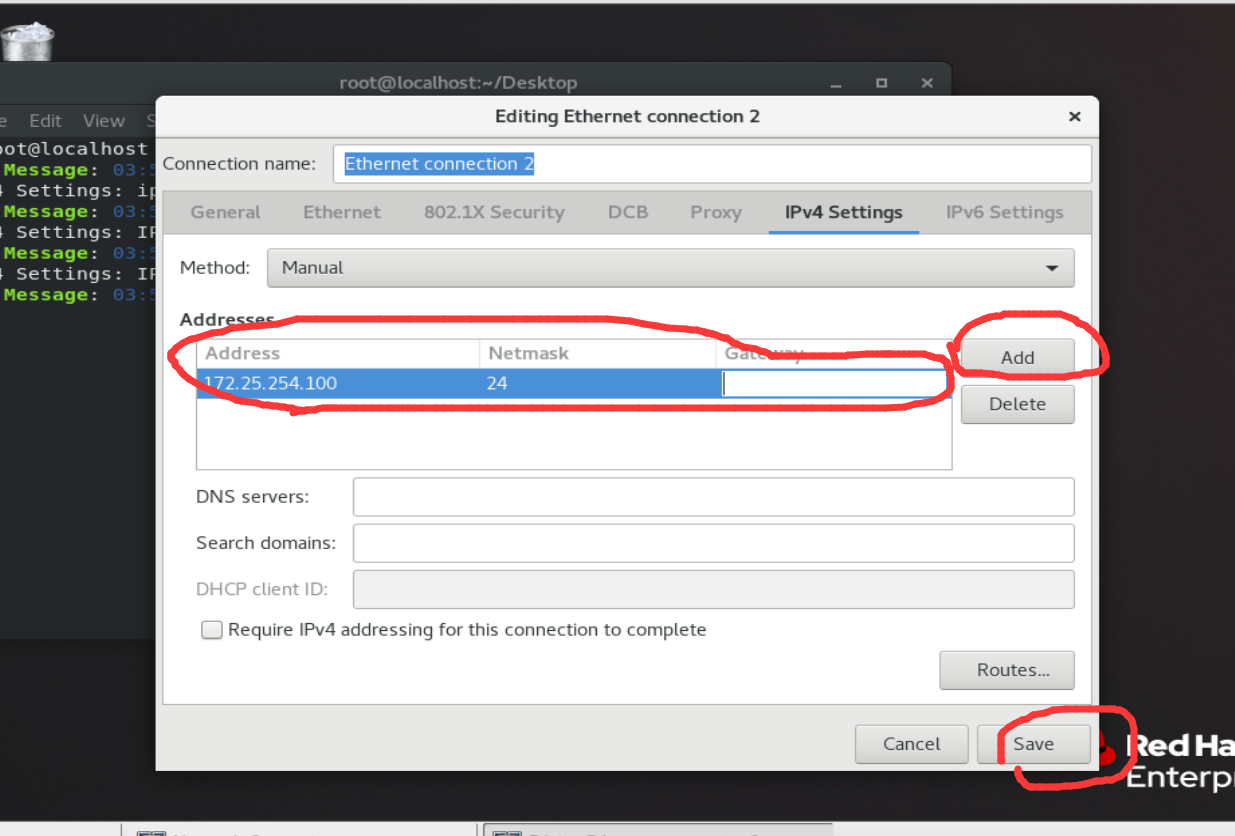
Task: Enable Require IPv4 addressing checkbox
Action: point(211,629)
